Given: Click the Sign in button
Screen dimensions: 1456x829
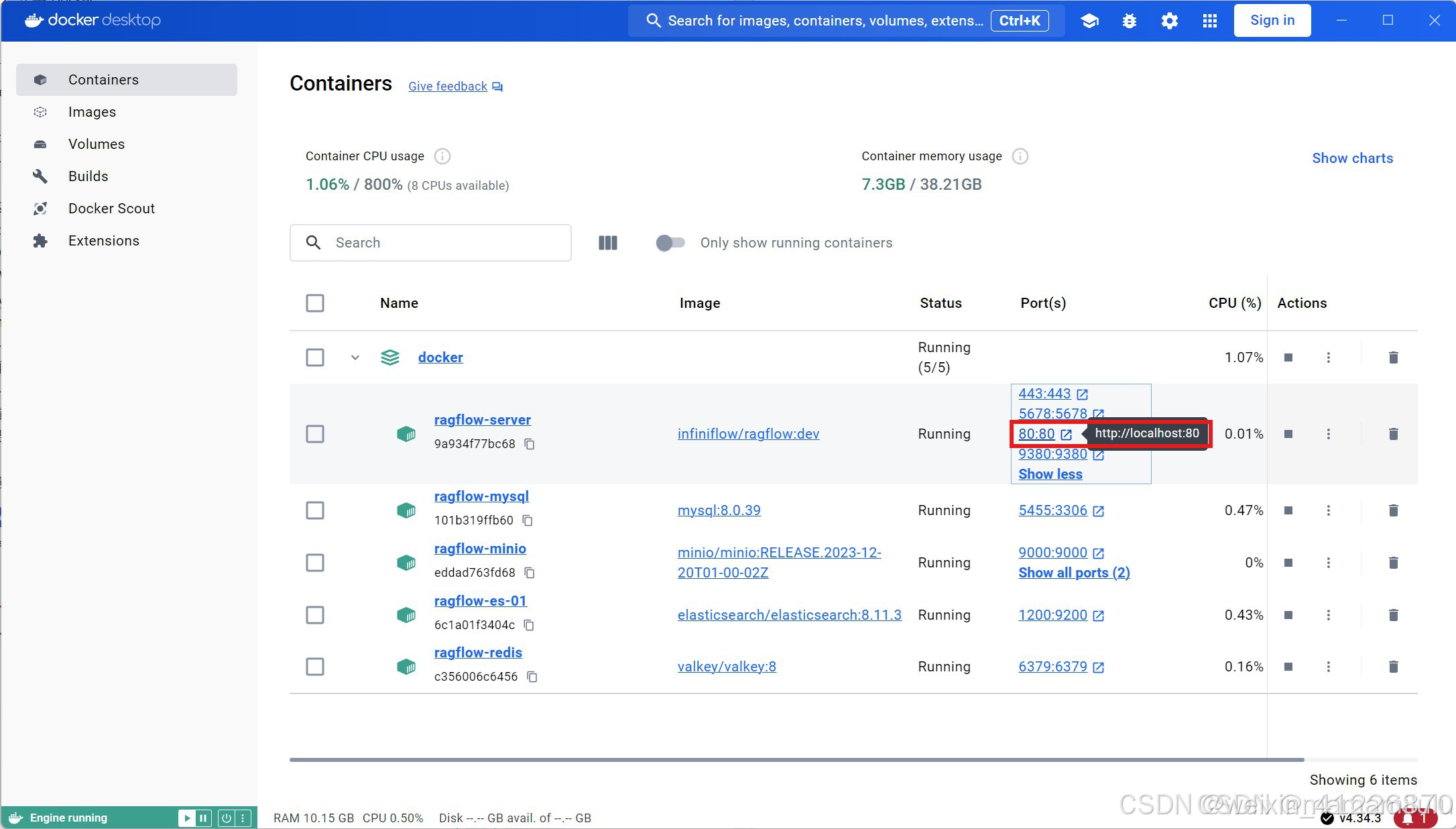Looking at the screenshot, I should pyautogui.click(x=1272, y=20).
